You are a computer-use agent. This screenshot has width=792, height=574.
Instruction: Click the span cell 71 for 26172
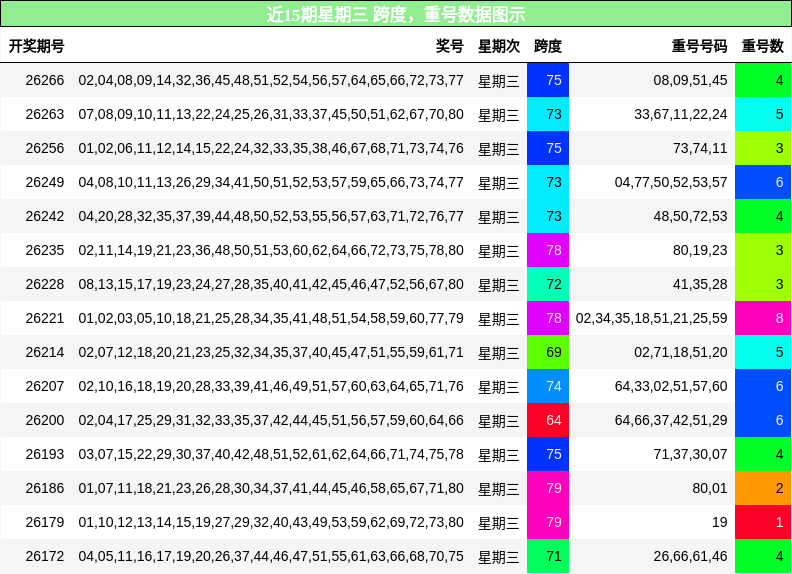tap(548, 556)
